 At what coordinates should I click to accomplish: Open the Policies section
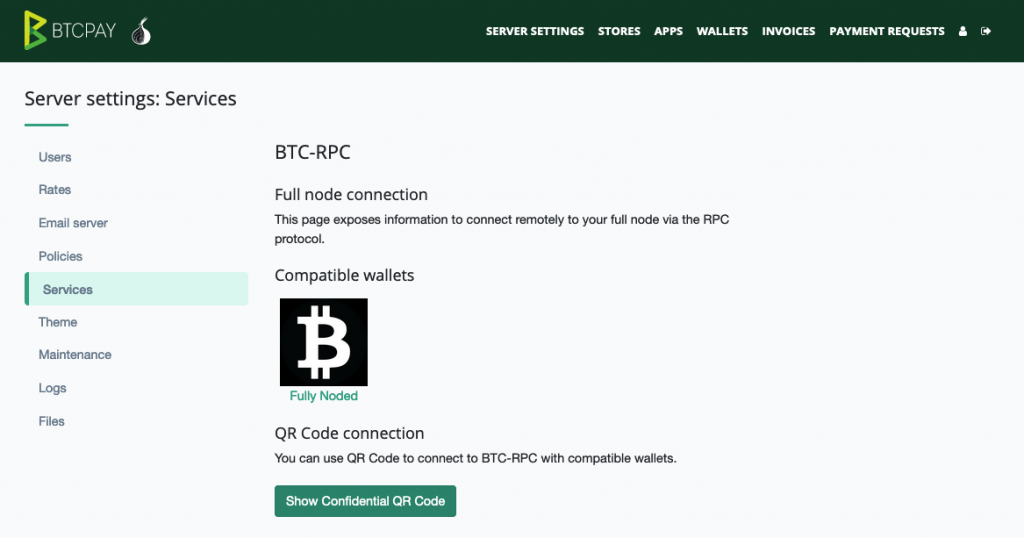pos(60,257)
